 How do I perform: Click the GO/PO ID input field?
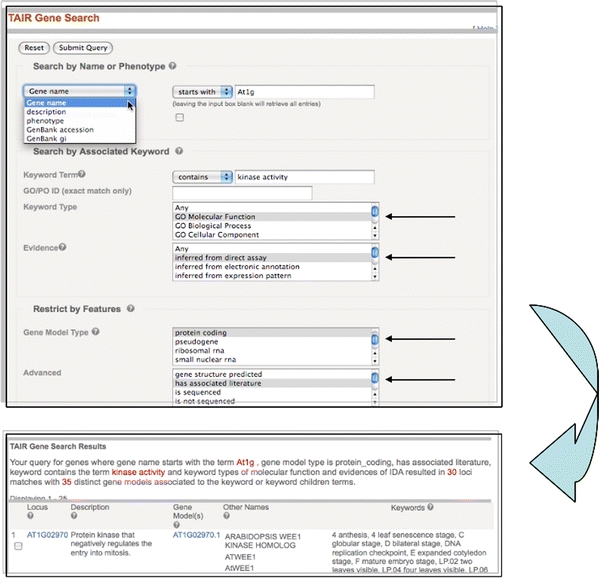(242, 193)
